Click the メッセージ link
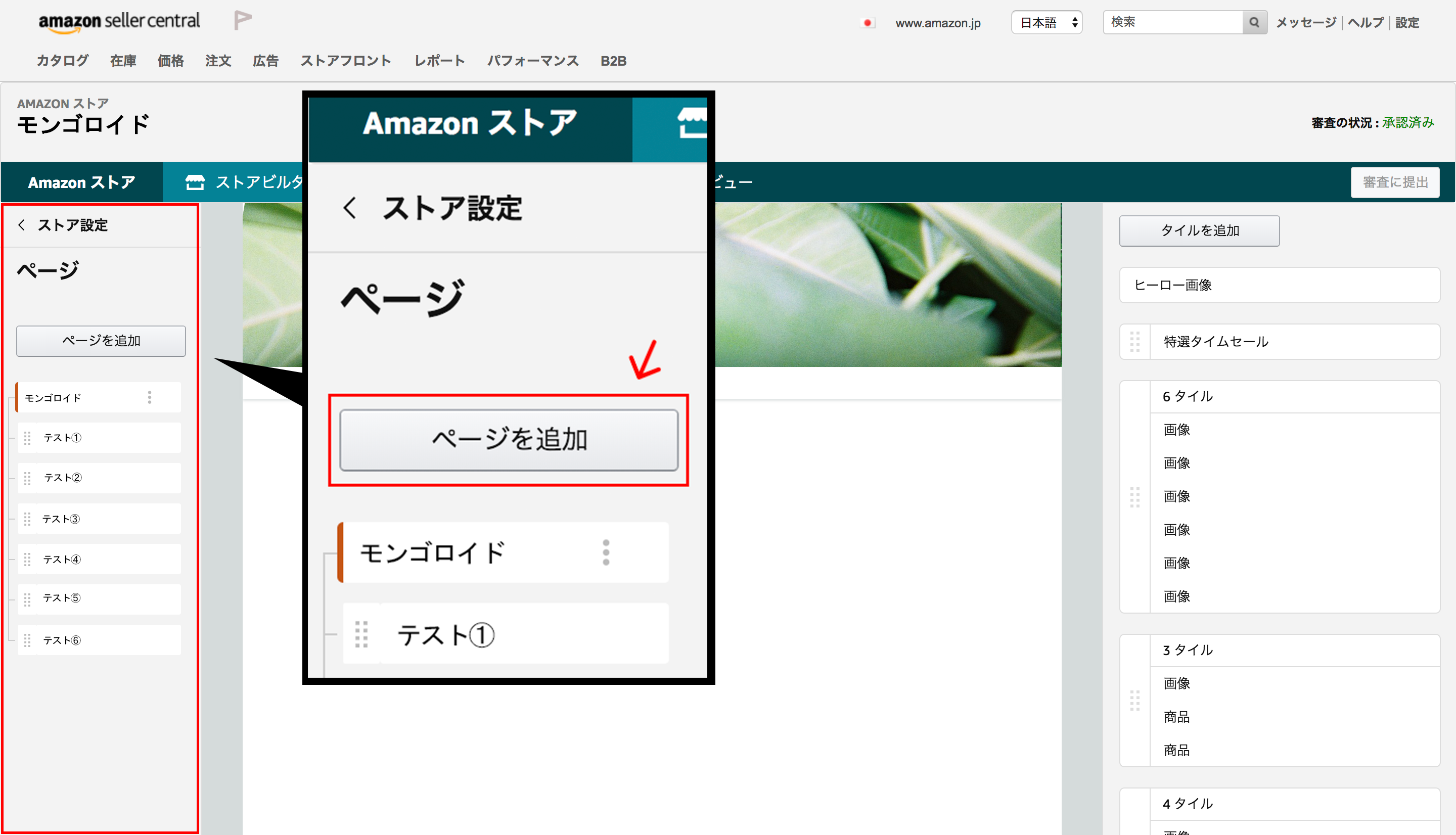The width and height of the screenshot is (1456, 835). point(1306,22)
